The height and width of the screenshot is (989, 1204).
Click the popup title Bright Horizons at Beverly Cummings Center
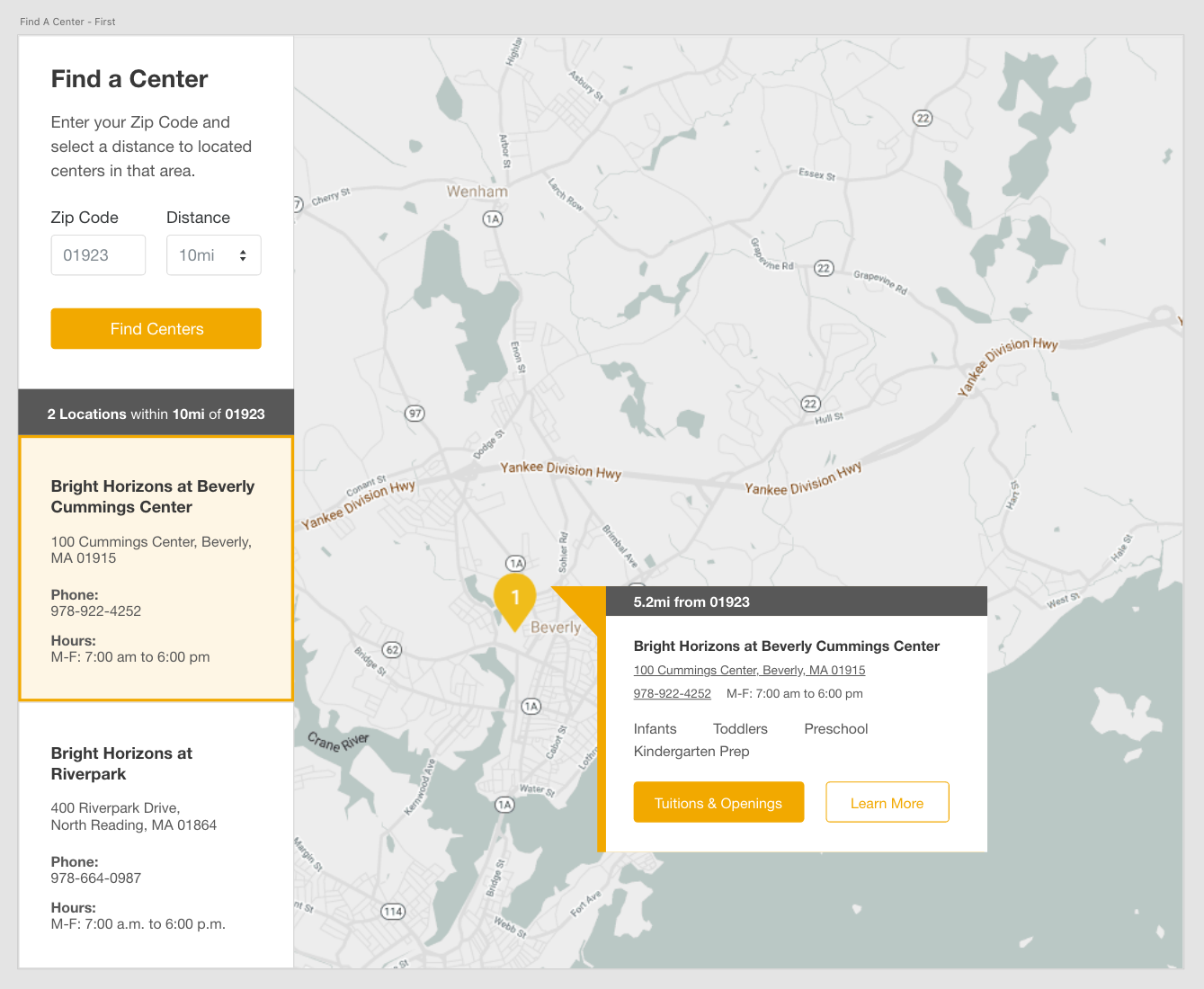[x=787, y=646]
